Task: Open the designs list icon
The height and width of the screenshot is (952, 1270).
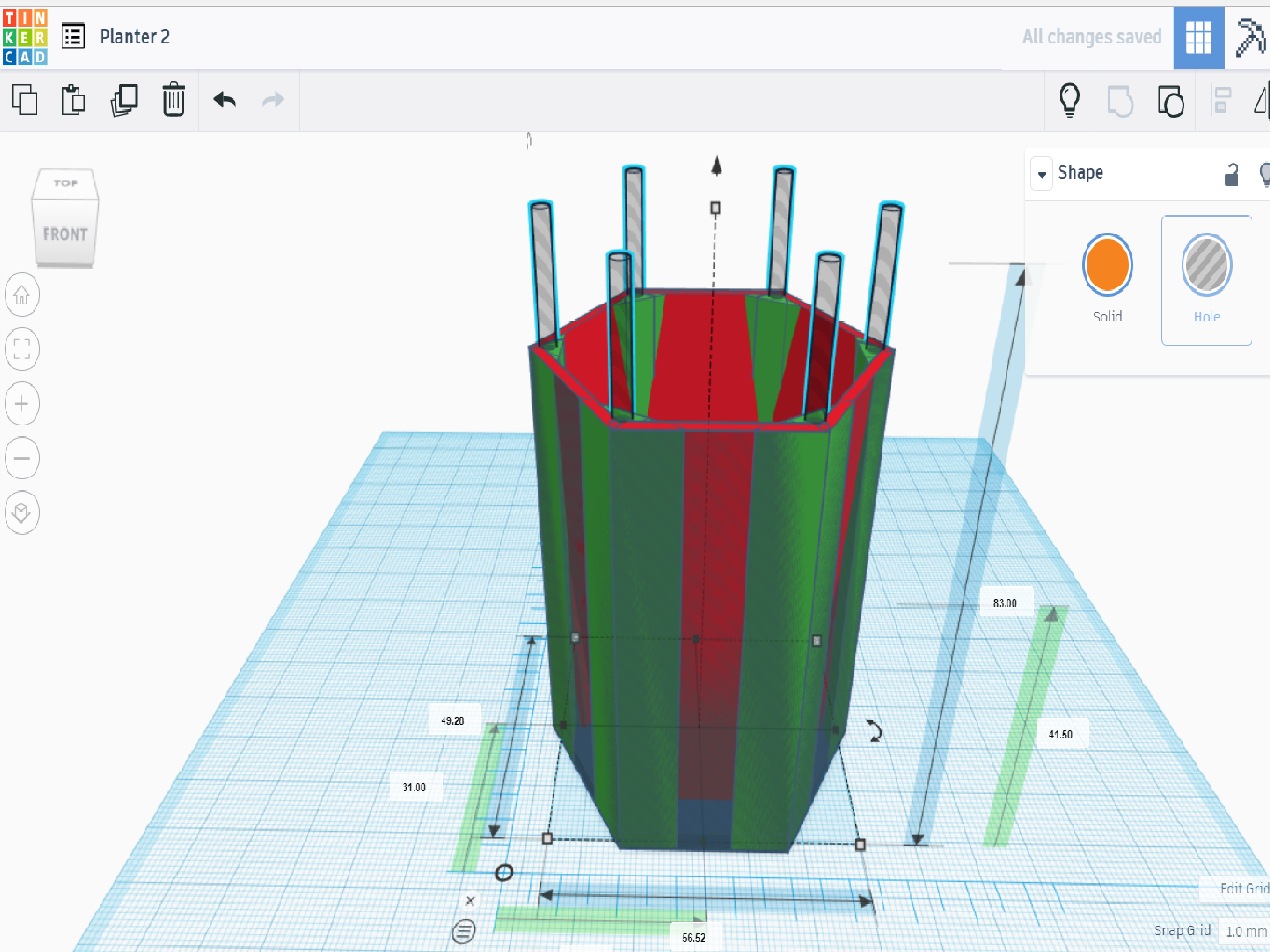Action: pyautogui.click(x=73, y=37)
